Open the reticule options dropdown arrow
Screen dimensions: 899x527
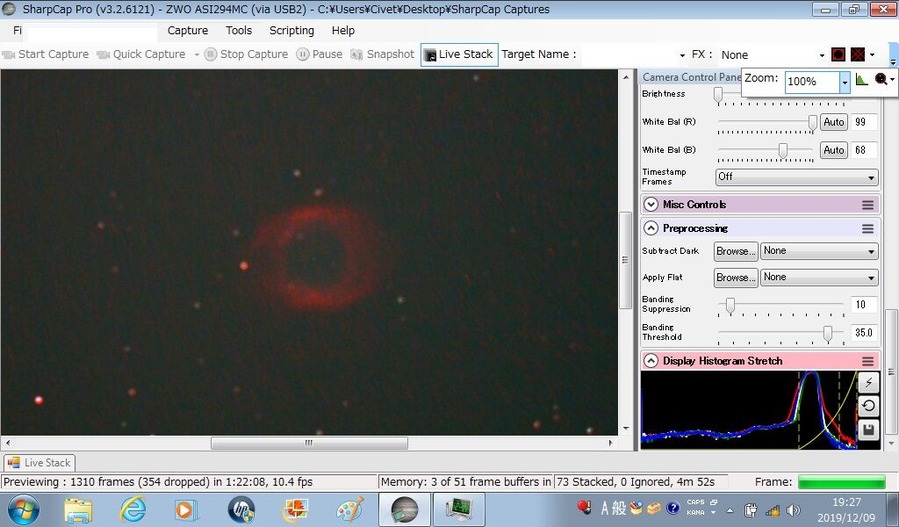(x=872, y=55)
